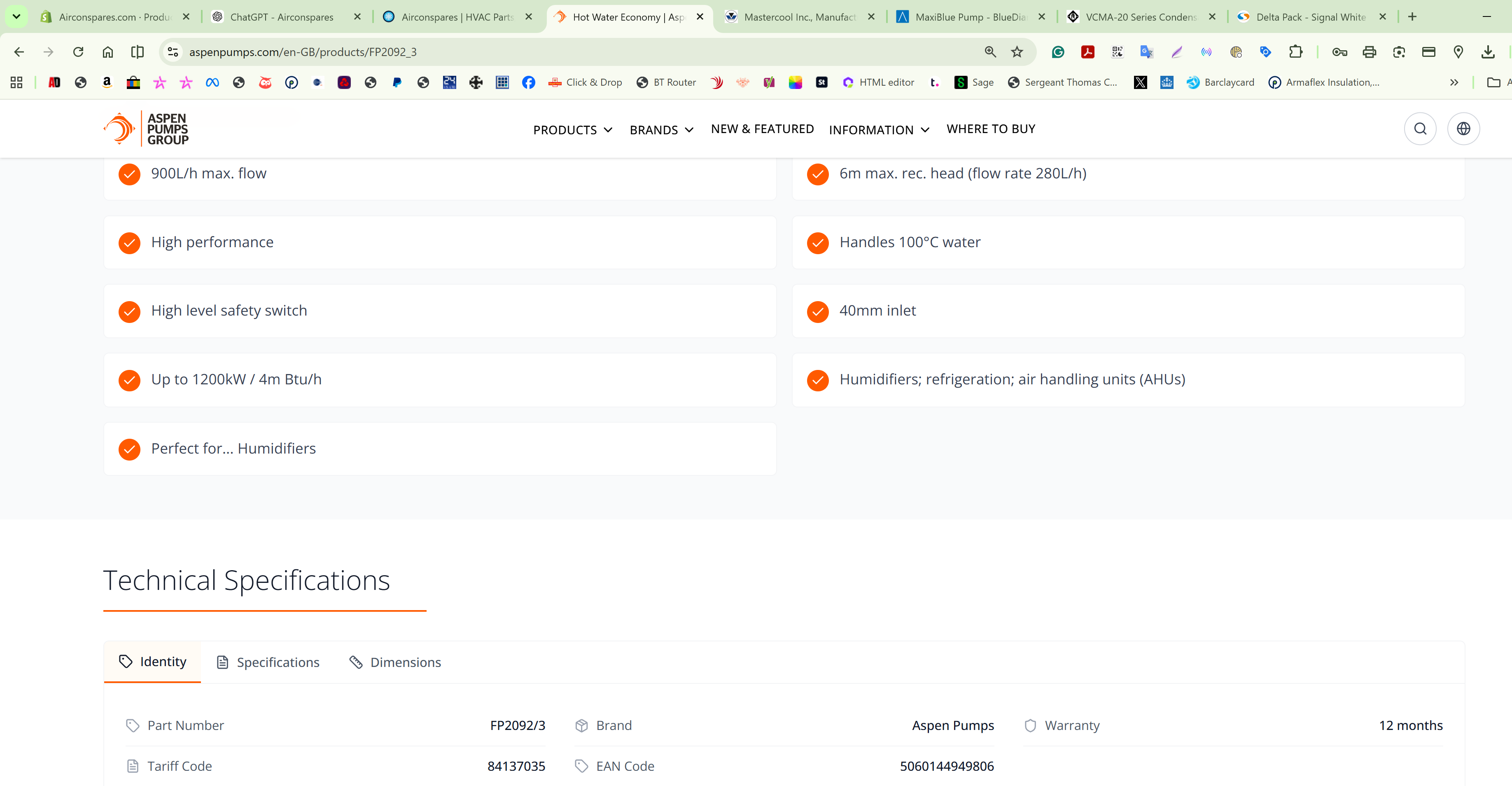Open the Google Translate extension
Image resolution: width=1512 pixels, height=786 pixels.
pos(1146,52)
